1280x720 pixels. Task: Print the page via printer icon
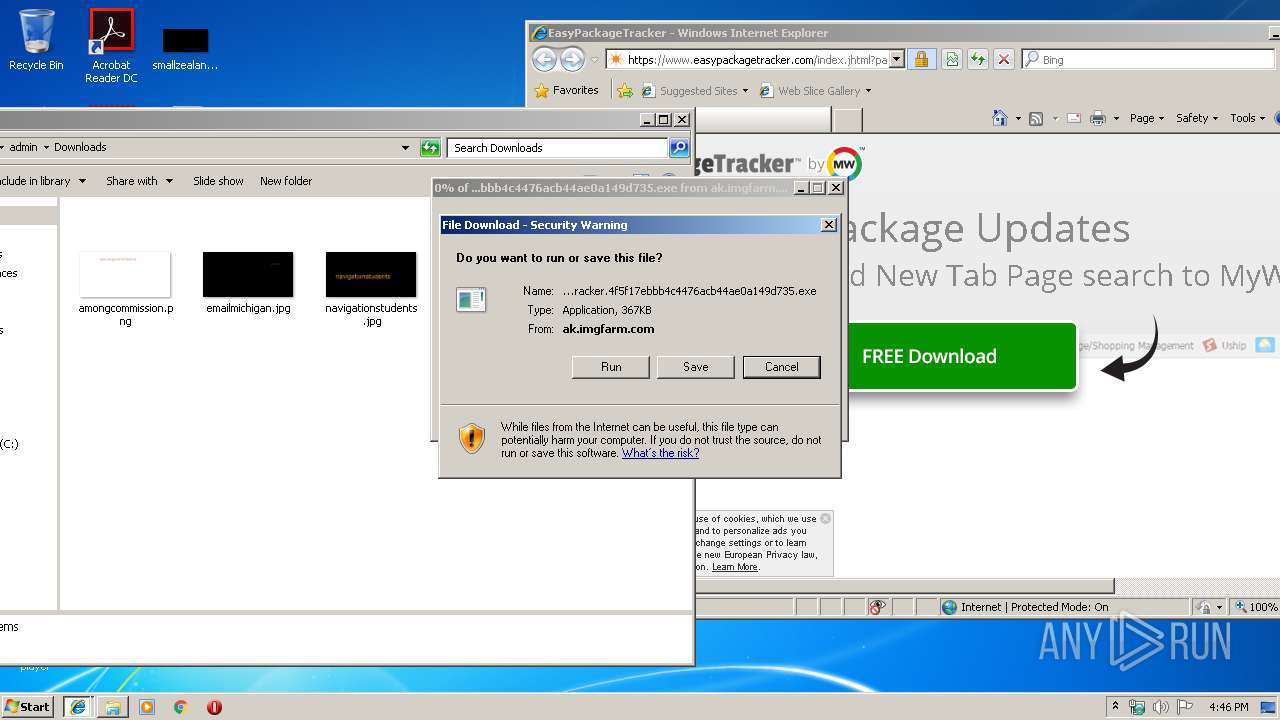(1097, 118)
